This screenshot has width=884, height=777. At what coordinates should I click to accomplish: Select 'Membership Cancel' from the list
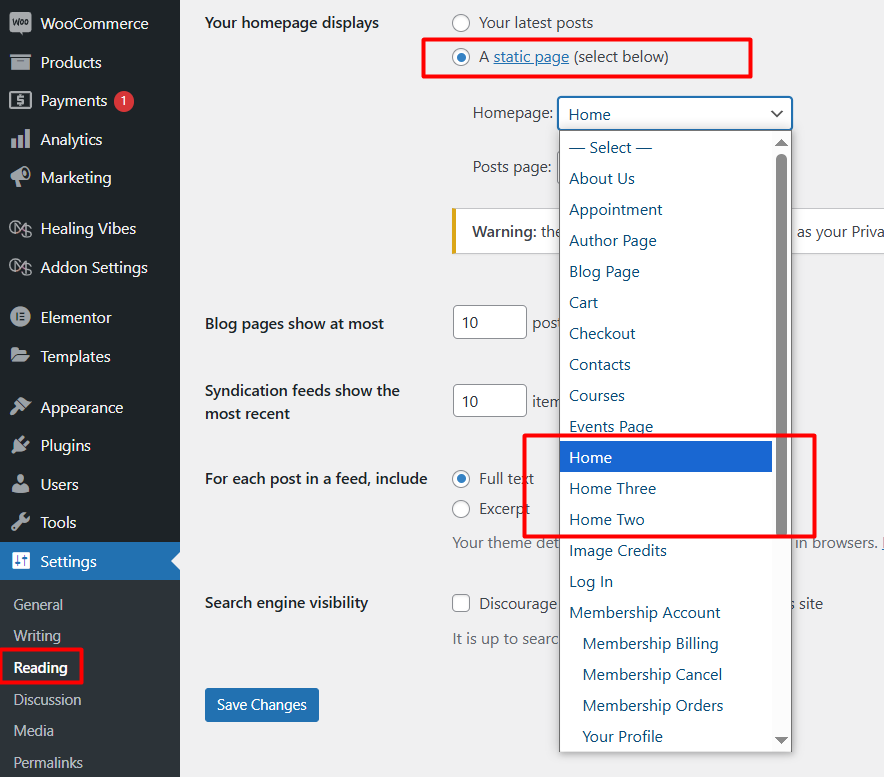(666, 674)
